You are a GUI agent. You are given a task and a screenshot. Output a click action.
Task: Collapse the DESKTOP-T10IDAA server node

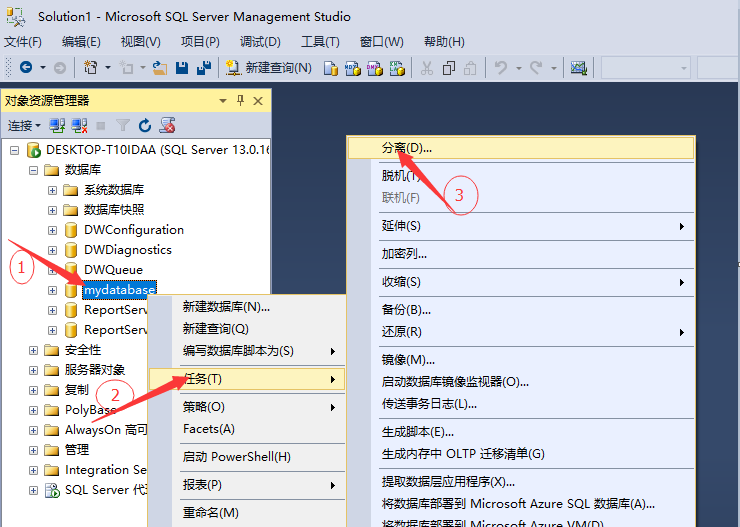[15, 151]
